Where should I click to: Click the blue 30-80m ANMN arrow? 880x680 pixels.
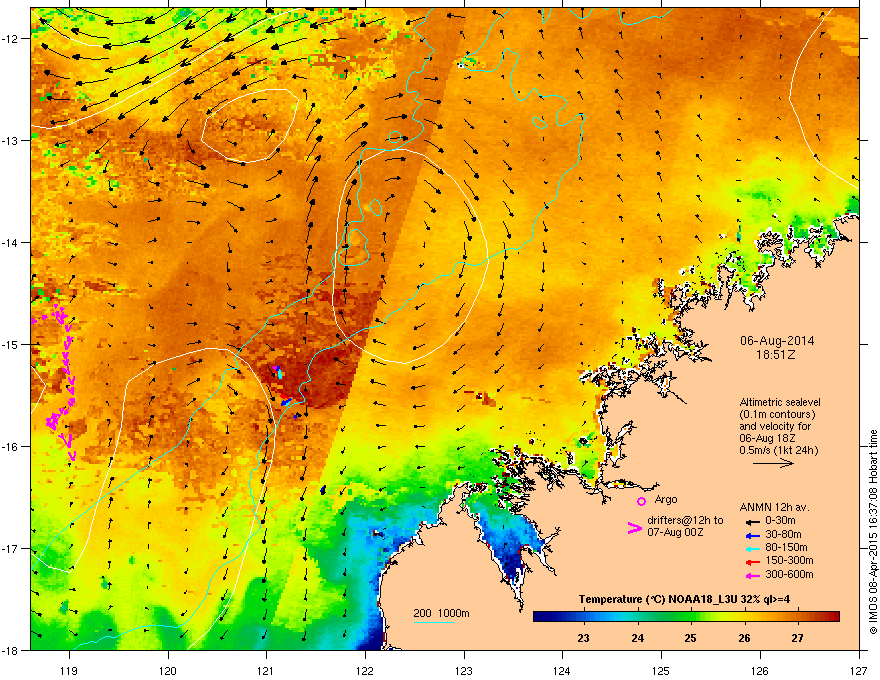(752, 535)
